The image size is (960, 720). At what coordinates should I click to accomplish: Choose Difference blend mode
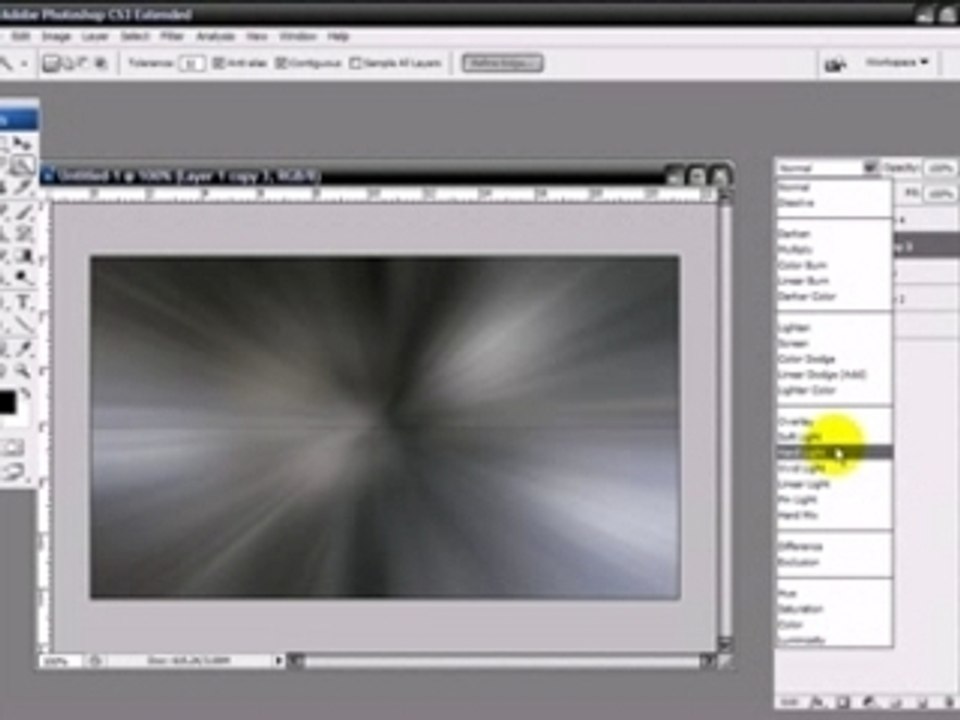(834, 546)
